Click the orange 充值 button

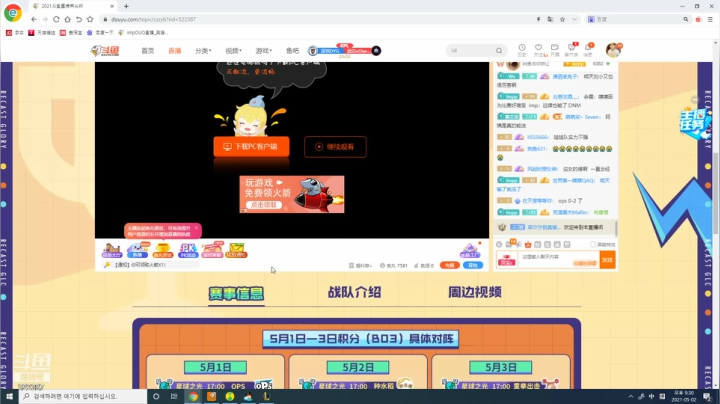pyautogui.click(x=450, y=265)
